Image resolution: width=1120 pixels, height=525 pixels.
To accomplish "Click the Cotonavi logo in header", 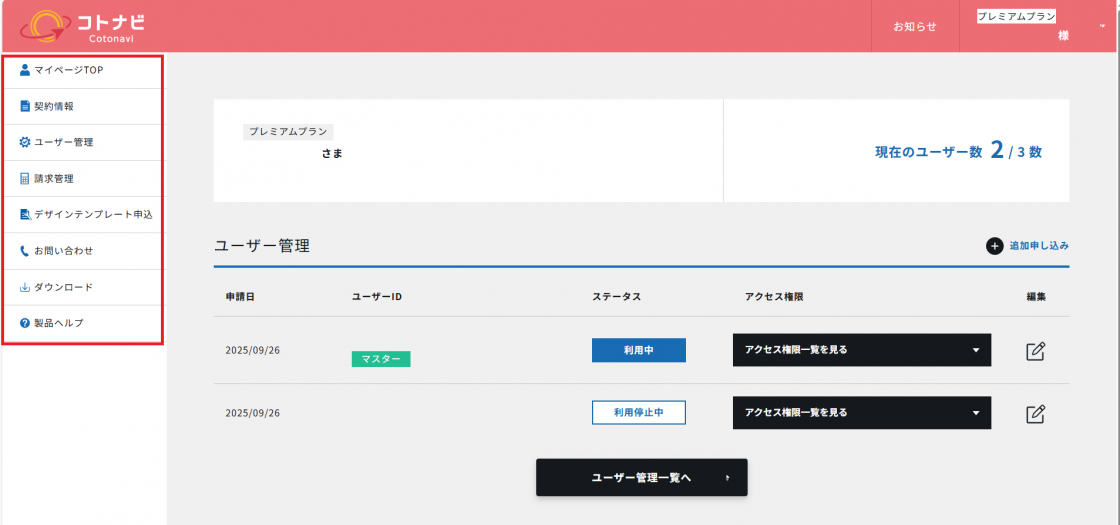I will pyautogui.click(x=82, y=26).
